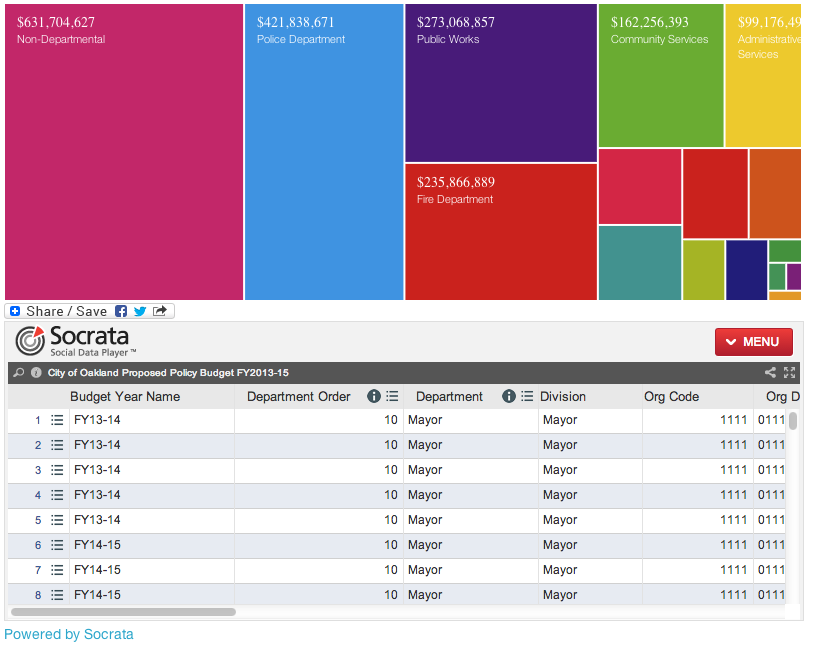Click the info icon beside dataset title
This screenshot has height=647, width=818.
pyautogui.click(x=36, y=373)
